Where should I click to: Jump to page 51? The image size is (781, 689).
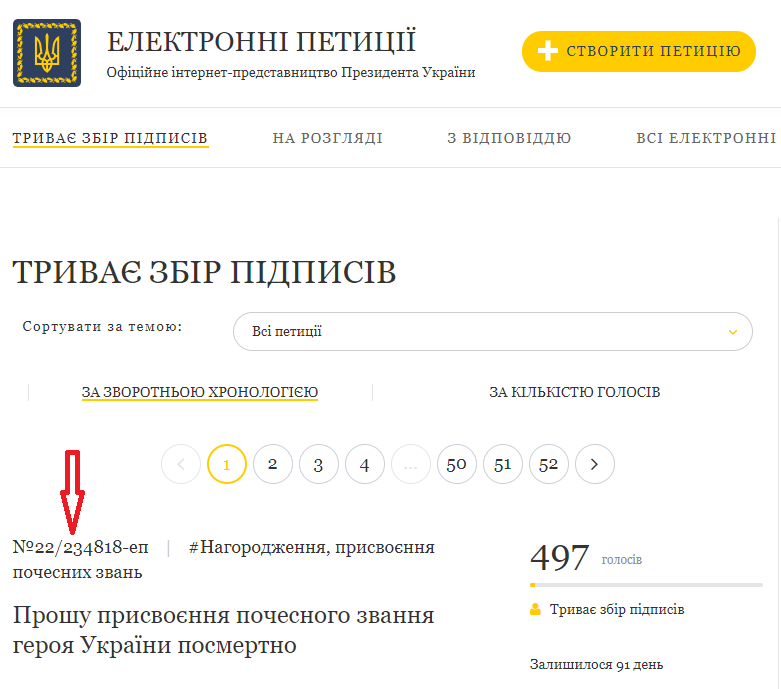[x=503, y=464]
